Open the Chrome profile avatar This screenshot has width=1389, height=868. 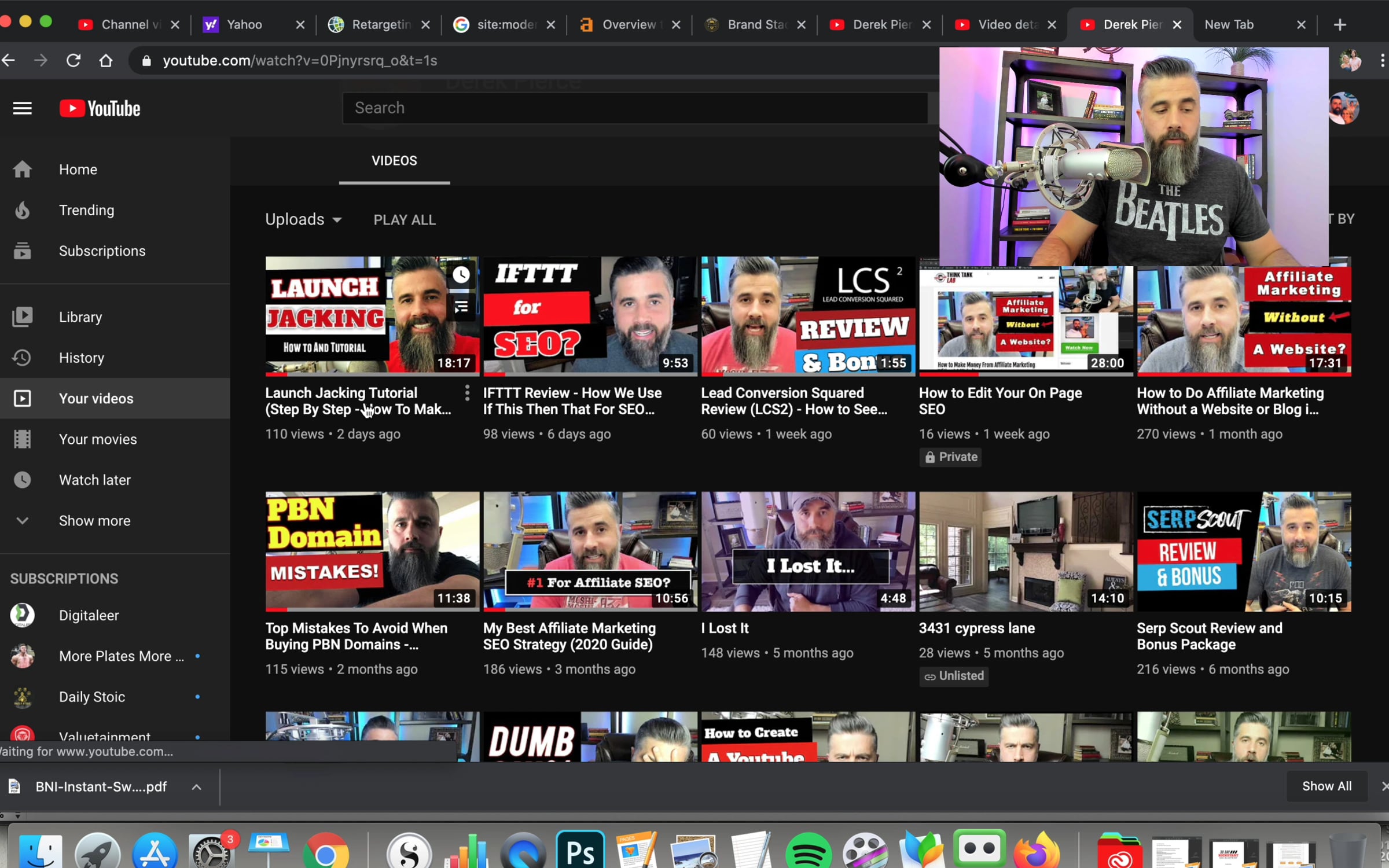(1350, 60)
